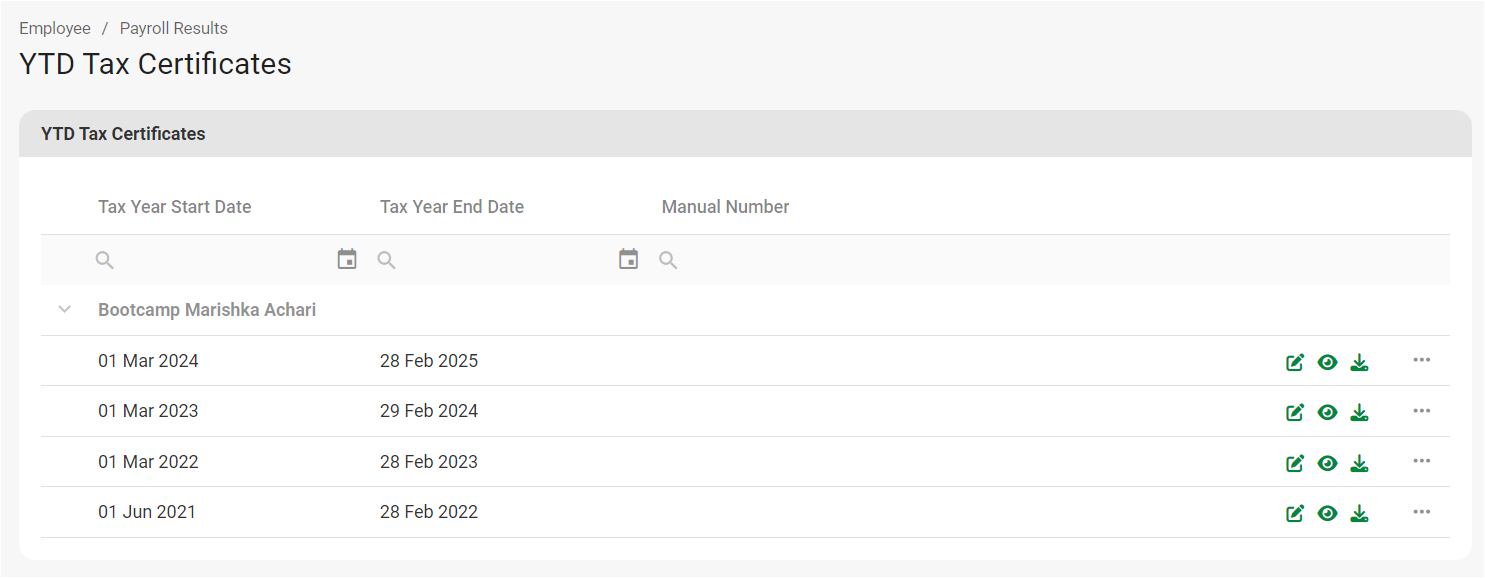Download the 01 Mar 2024 tax certificate

coord(1359,362)
